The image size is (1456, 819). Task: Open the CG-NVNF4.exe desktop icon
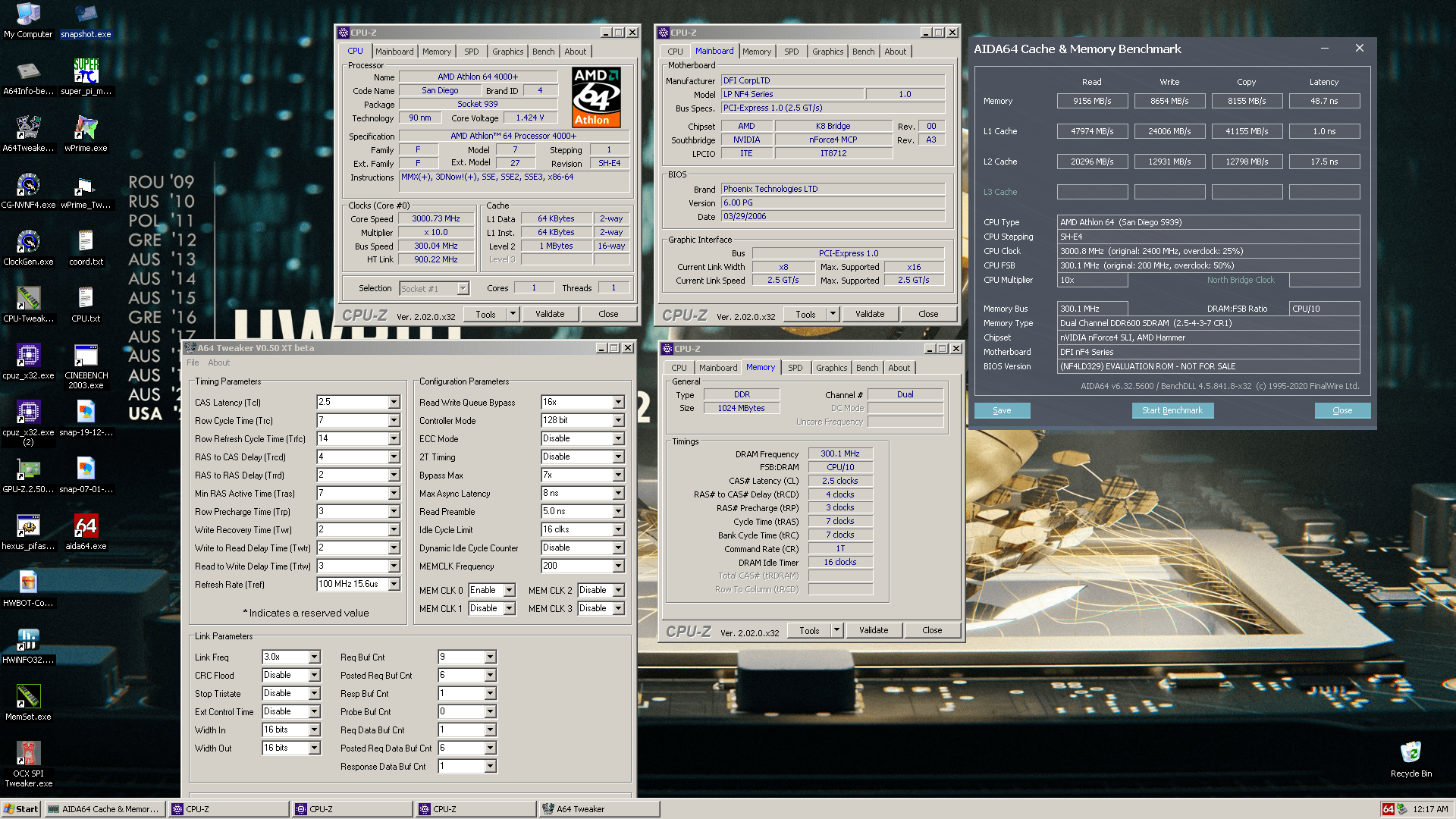(x=28, y=191)
